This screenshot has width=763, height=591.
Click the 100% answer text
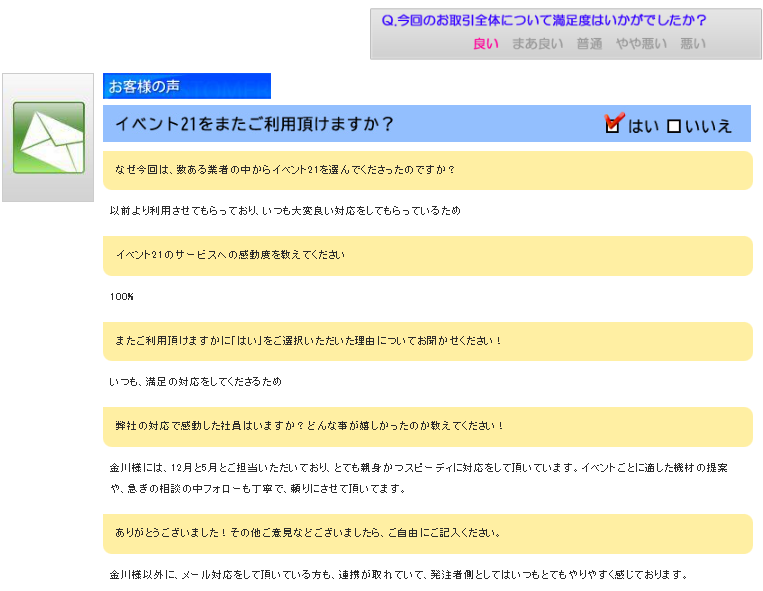click(122, 297)
